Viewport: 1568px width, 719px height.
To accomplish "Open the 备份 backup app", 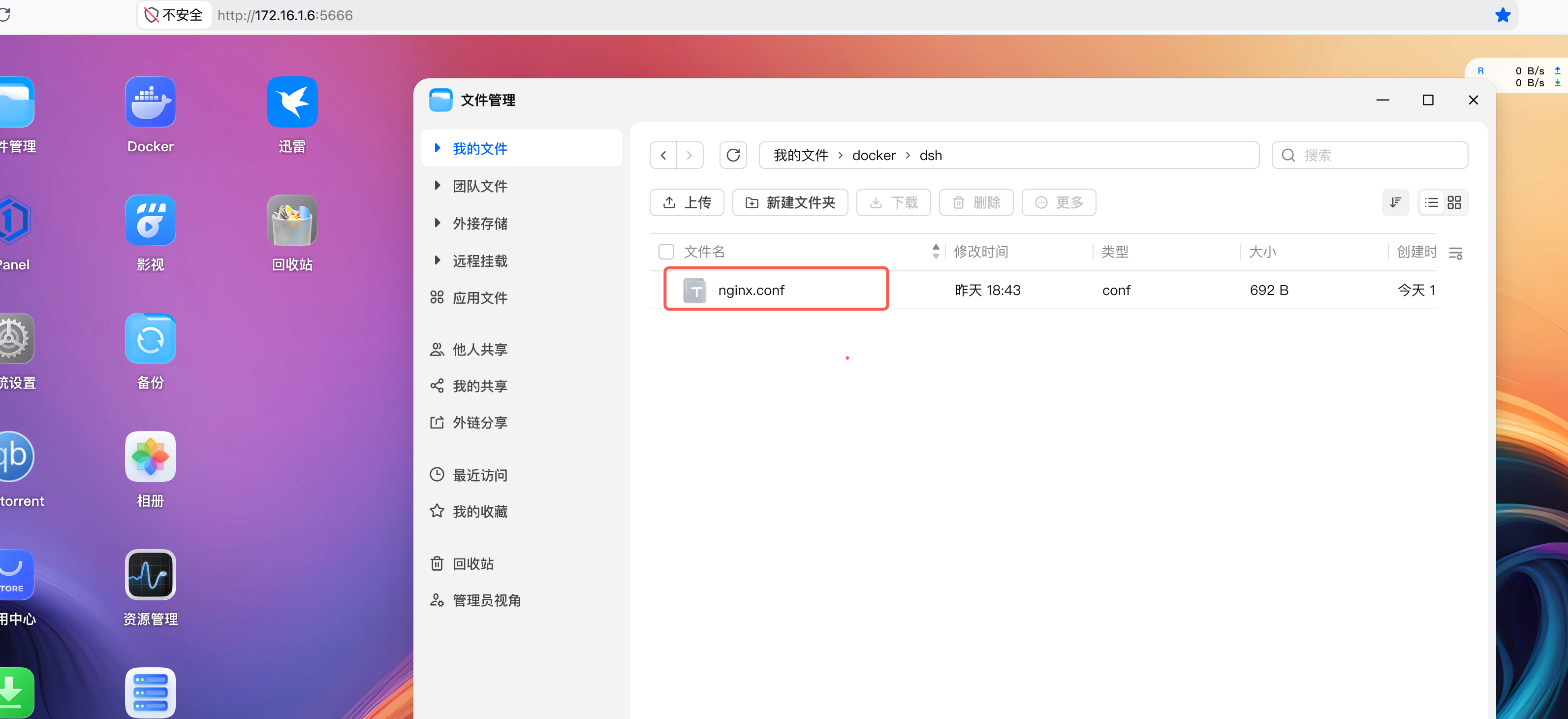I will 150,338.
